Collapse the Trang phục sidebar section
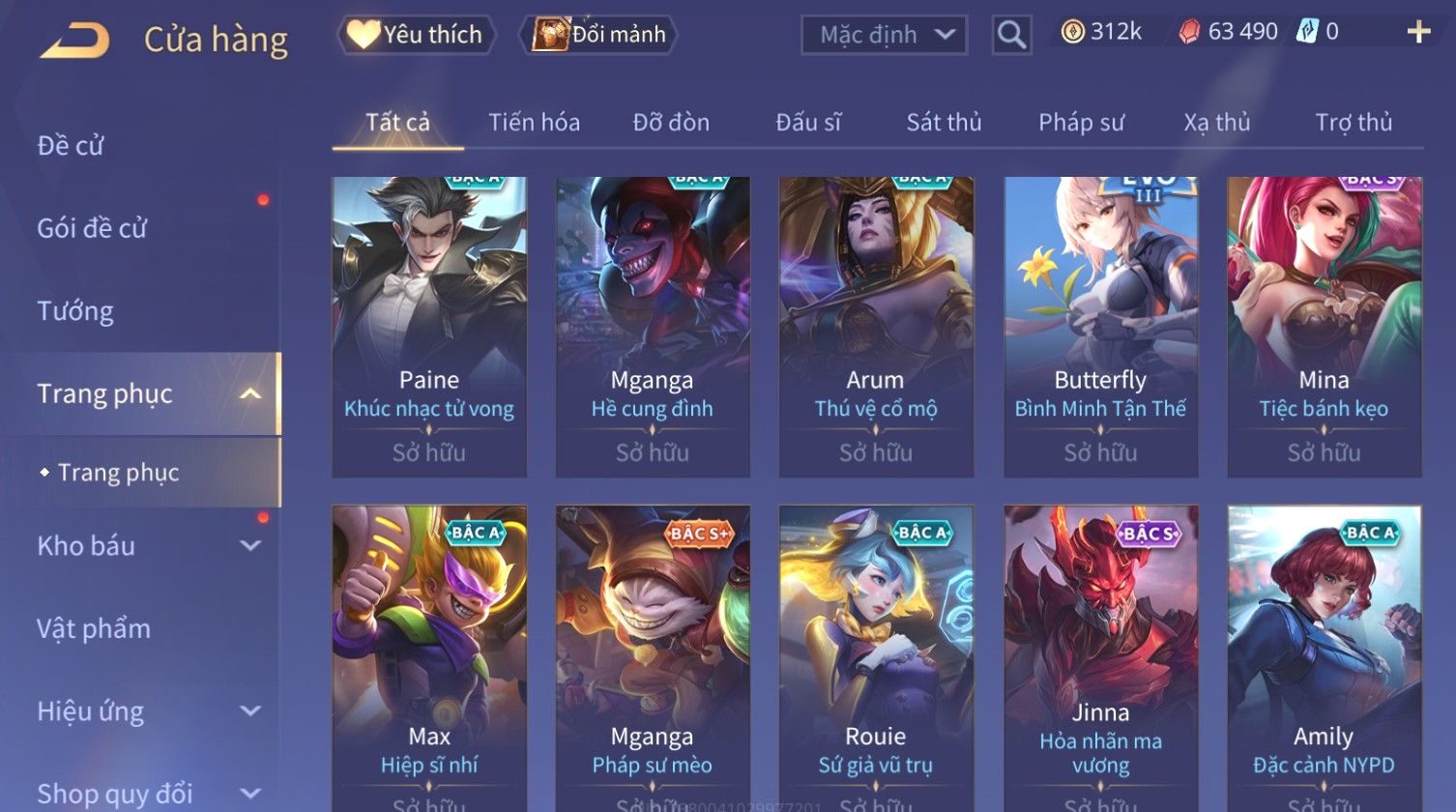The width and height of the screenshot is (1456, 812). 250,393
